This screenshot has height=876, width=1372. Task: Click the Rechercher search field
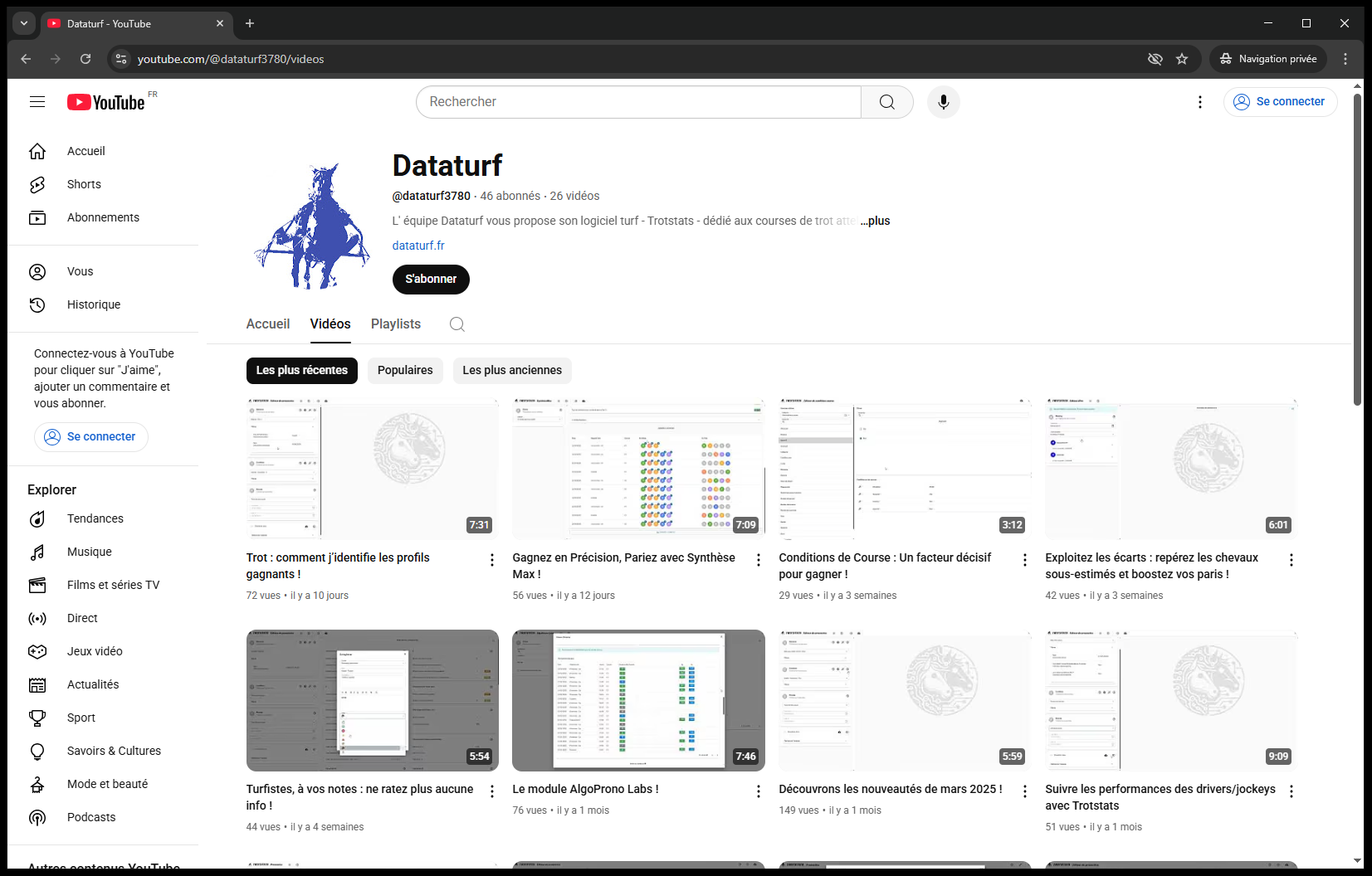638,102
